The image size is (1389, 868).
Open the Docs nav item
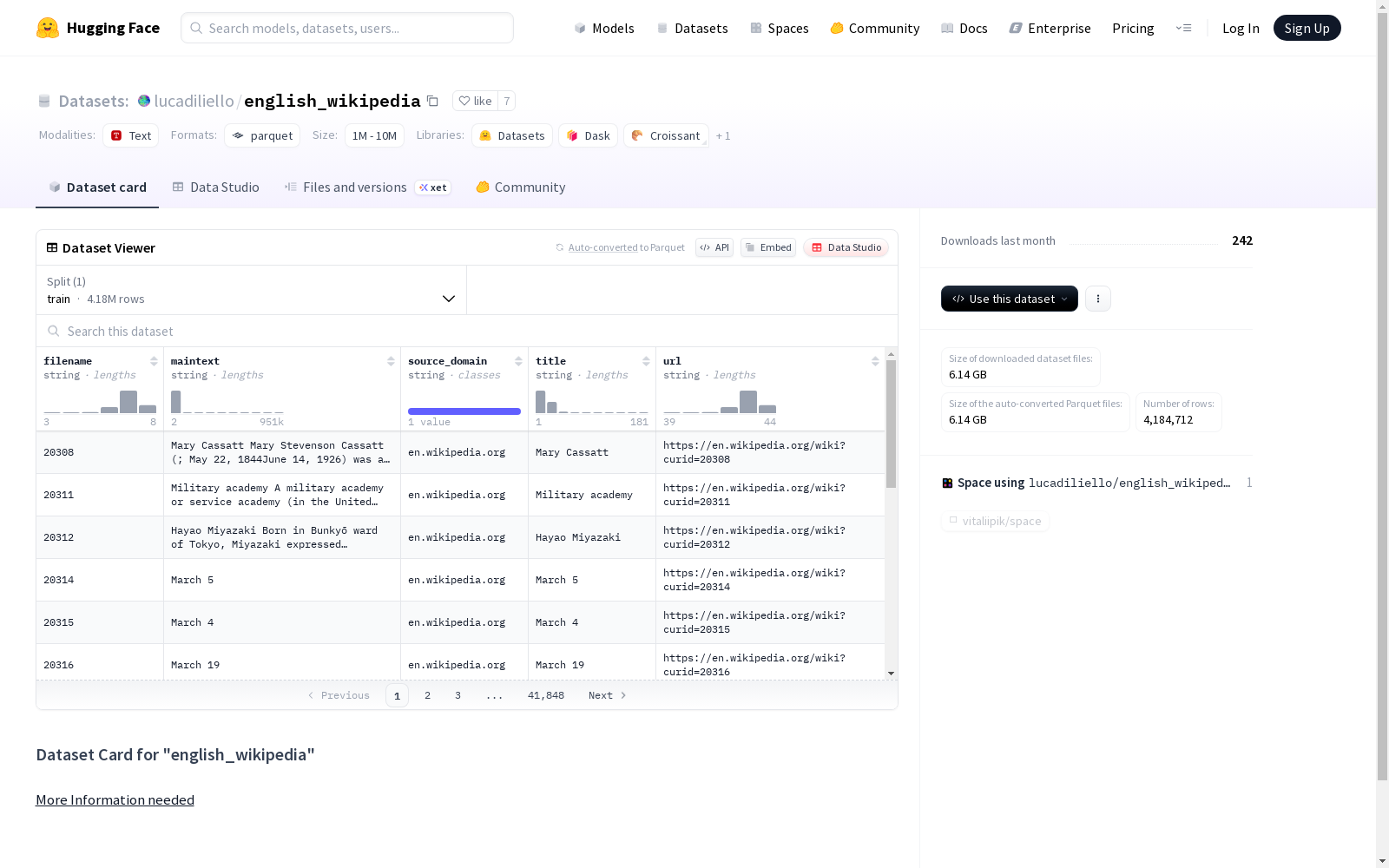pyautogui.click(x=964, y=28)
